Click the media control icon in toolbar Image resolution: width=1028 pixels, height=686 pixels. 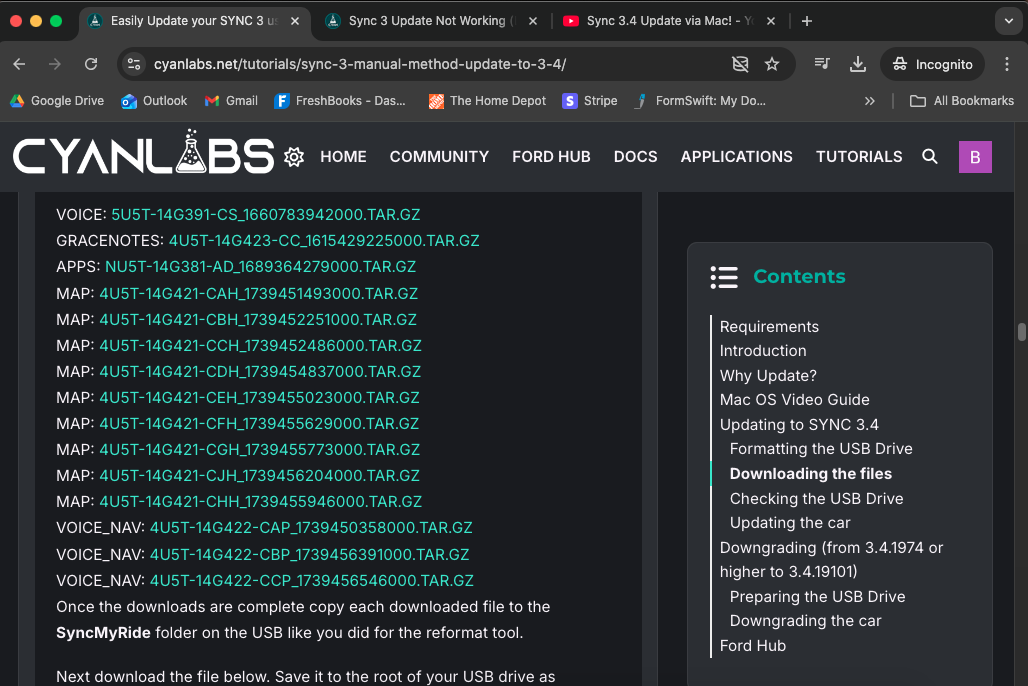click(x=822, y=64)
